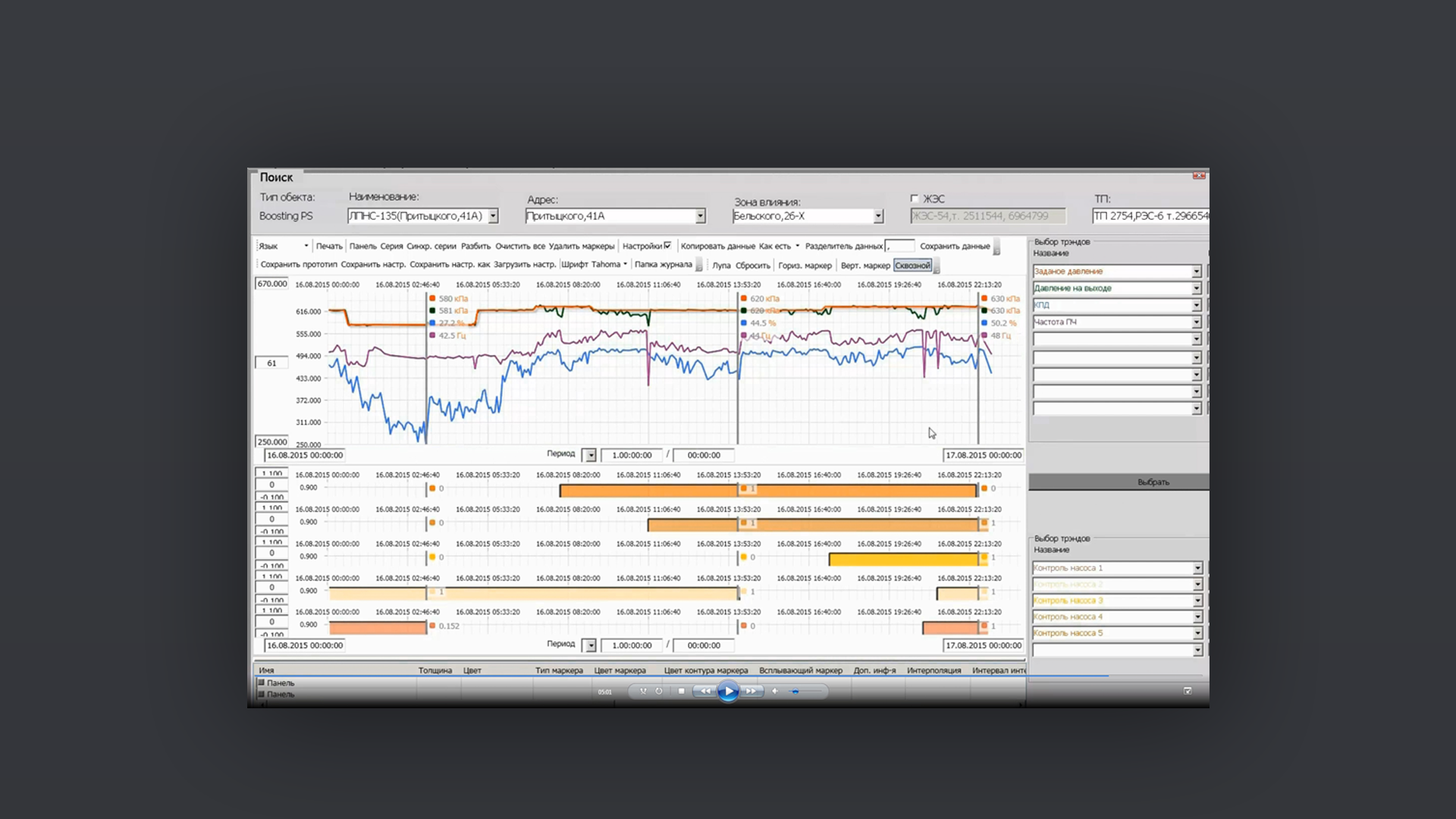Expand the Зона влияния combo box

click(x=878, y=216)
